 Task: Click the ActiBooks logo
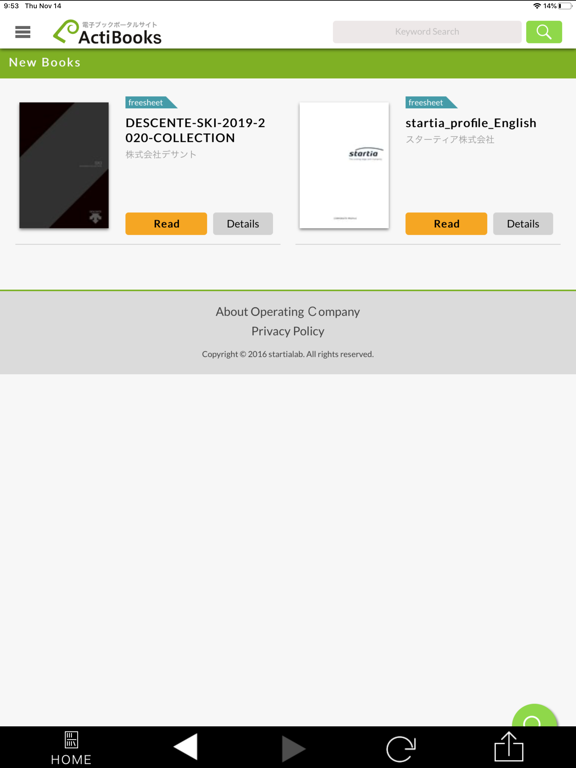click(107, 32)
